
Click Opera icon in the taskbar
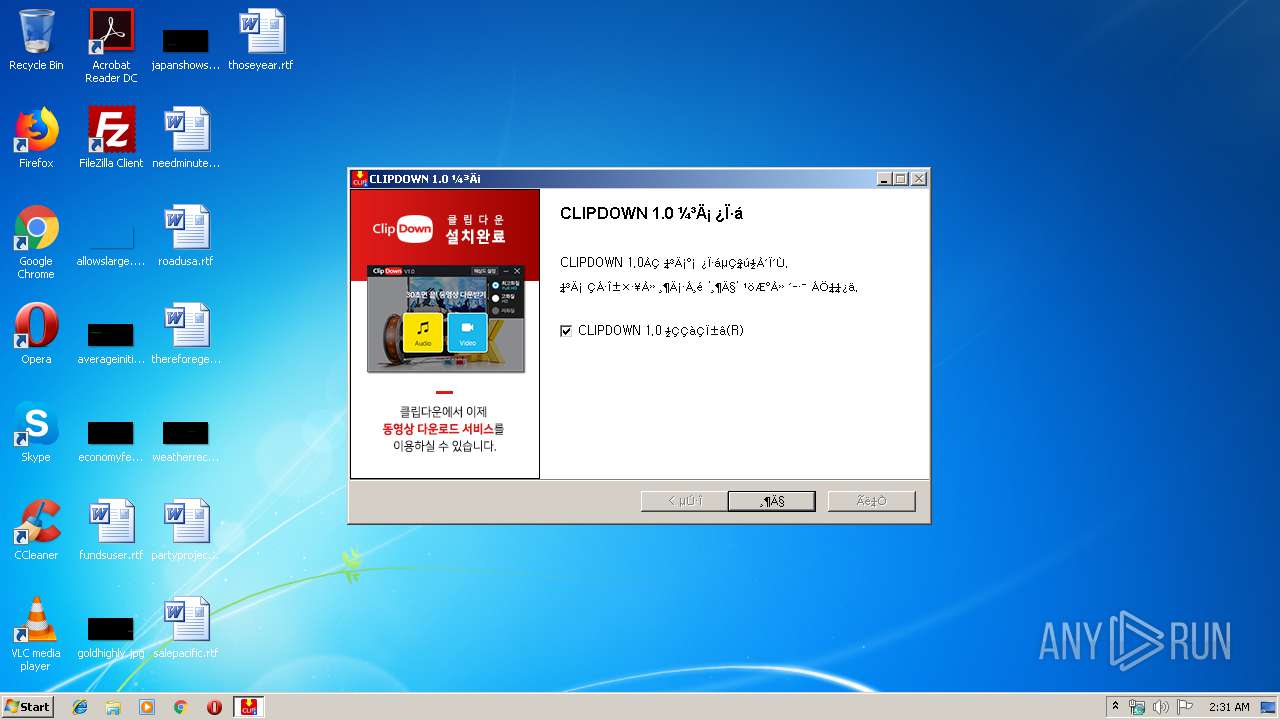(214, 707)
